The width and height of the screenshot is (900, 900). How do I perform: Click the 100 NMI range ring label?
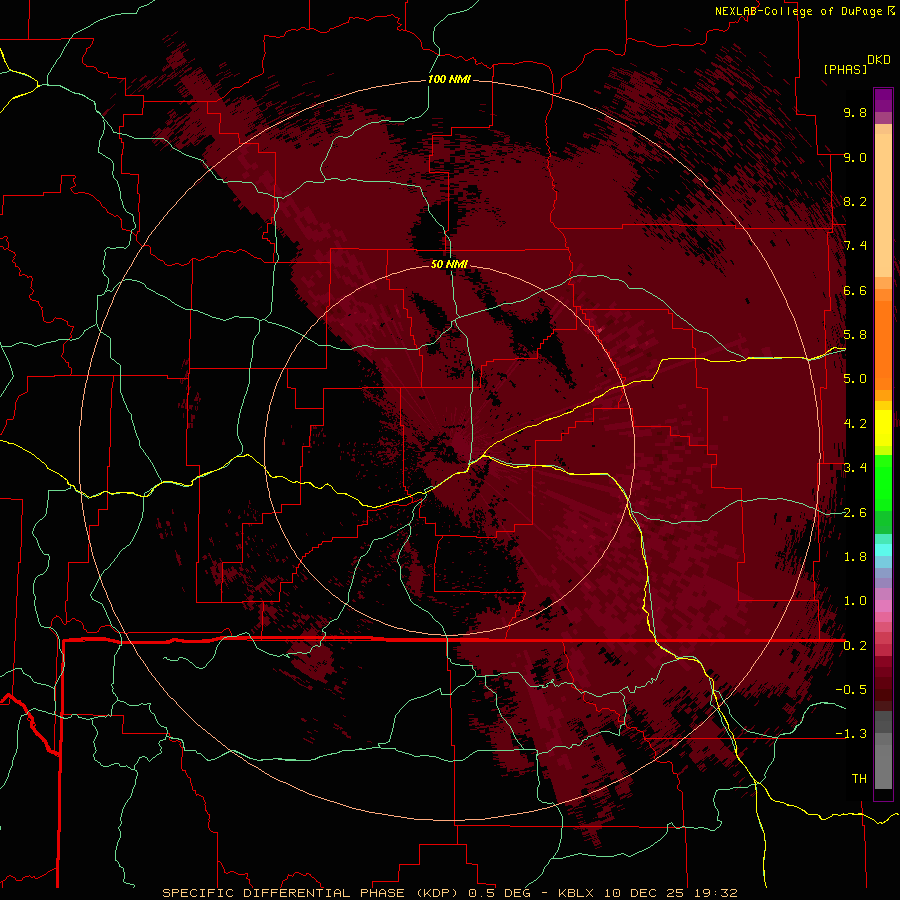pyautogui.click(x=449, y=79)
